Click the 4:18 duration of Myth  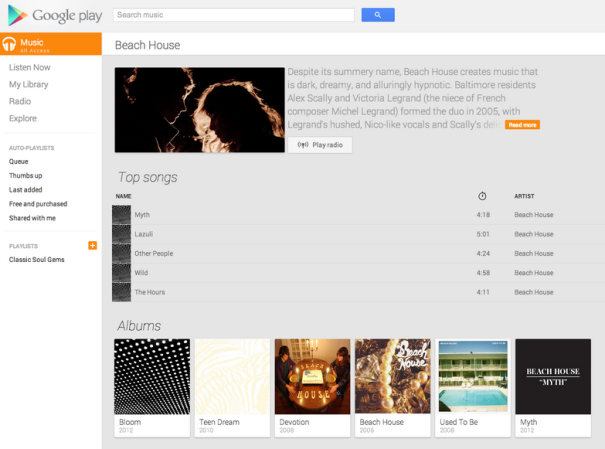[483, 214]
